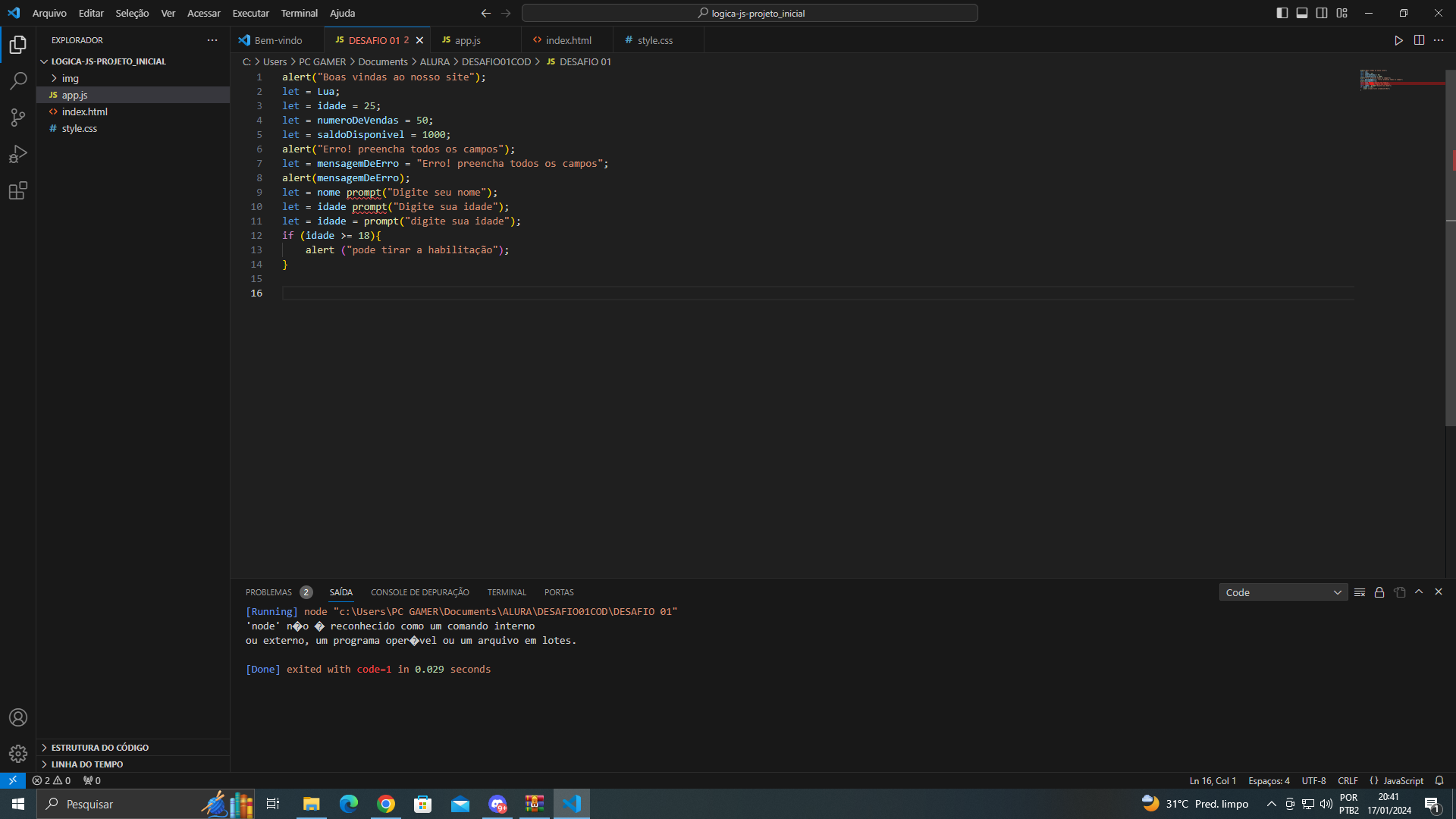Switch to the app.js editor tab
The height and width of the screenshot is (819, 1456).
[475, 40]
